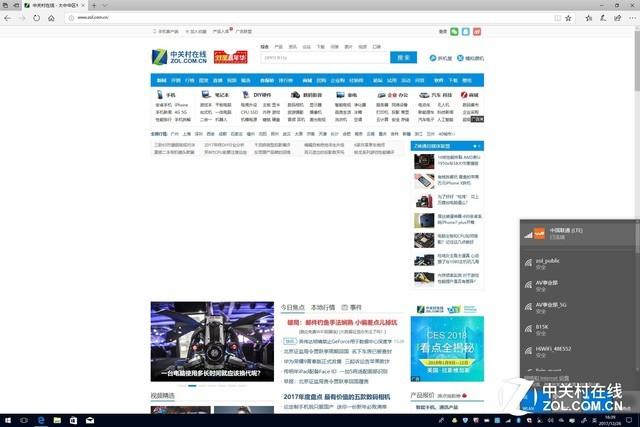Open the browser home page icon

[51, 18]
